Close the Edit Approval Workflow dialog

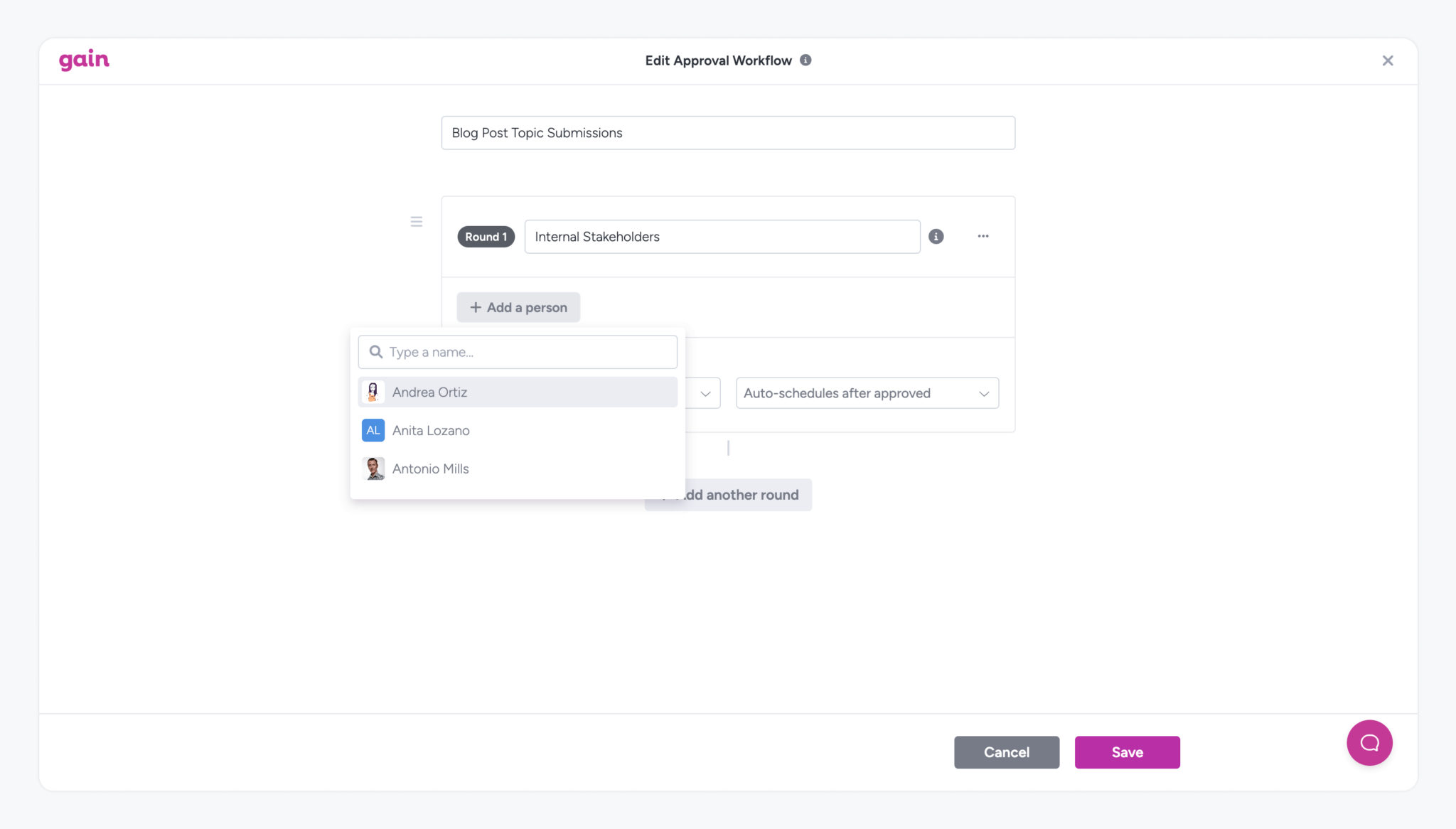click(1387, 60)
